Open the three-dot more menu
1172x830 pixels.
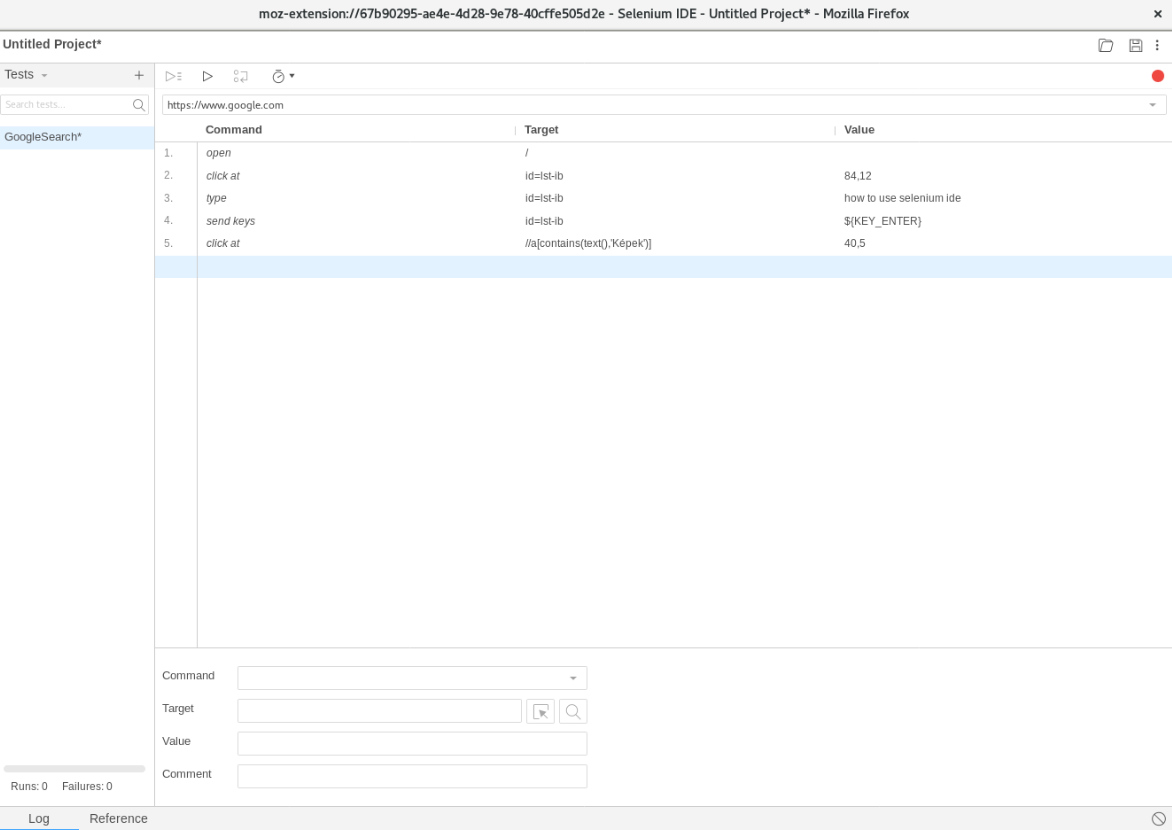click(x=1157, y=46)
